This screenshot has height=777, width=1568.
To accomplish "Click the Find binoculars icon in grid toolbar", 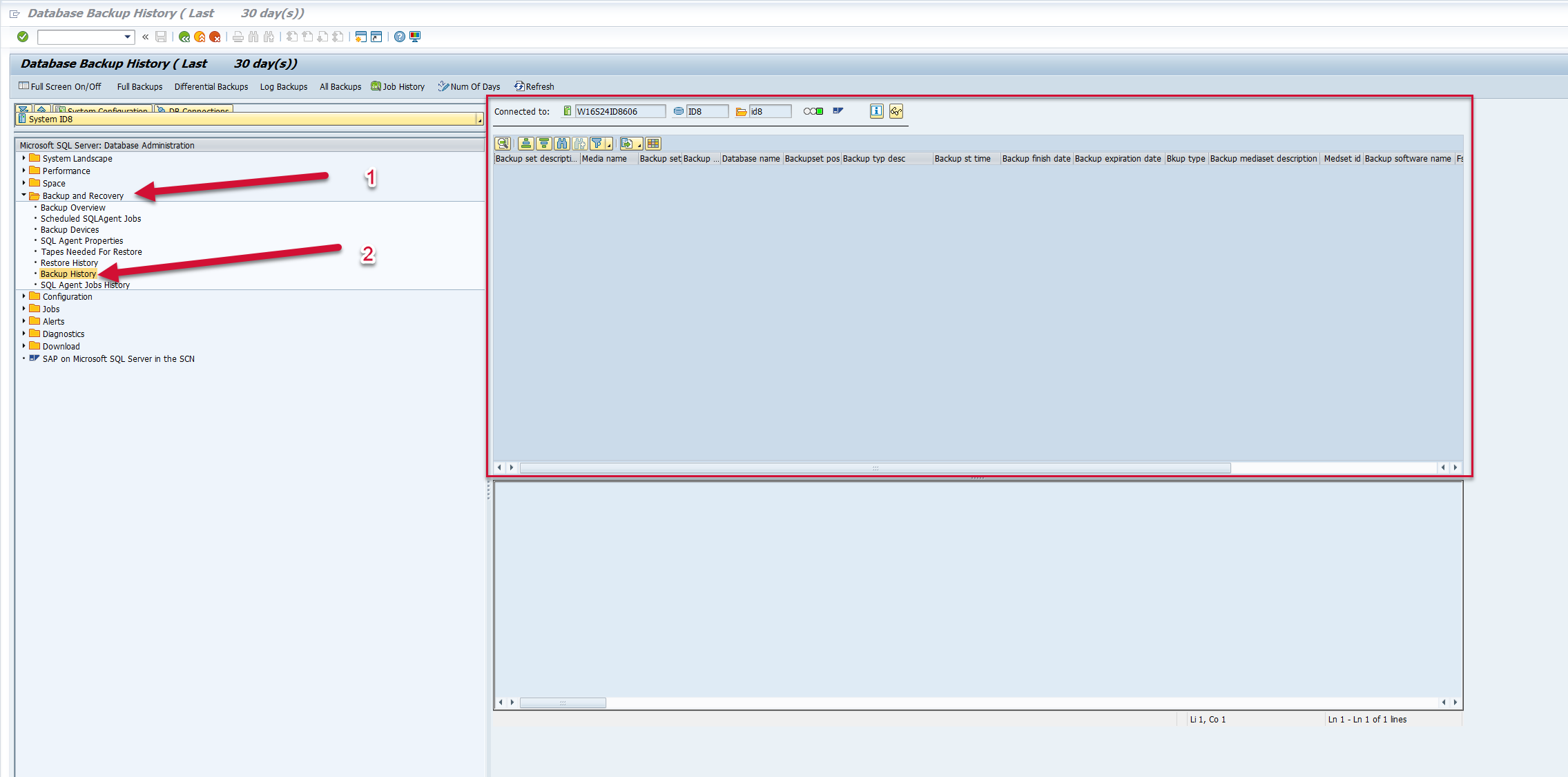I will (x=562, y=144).
